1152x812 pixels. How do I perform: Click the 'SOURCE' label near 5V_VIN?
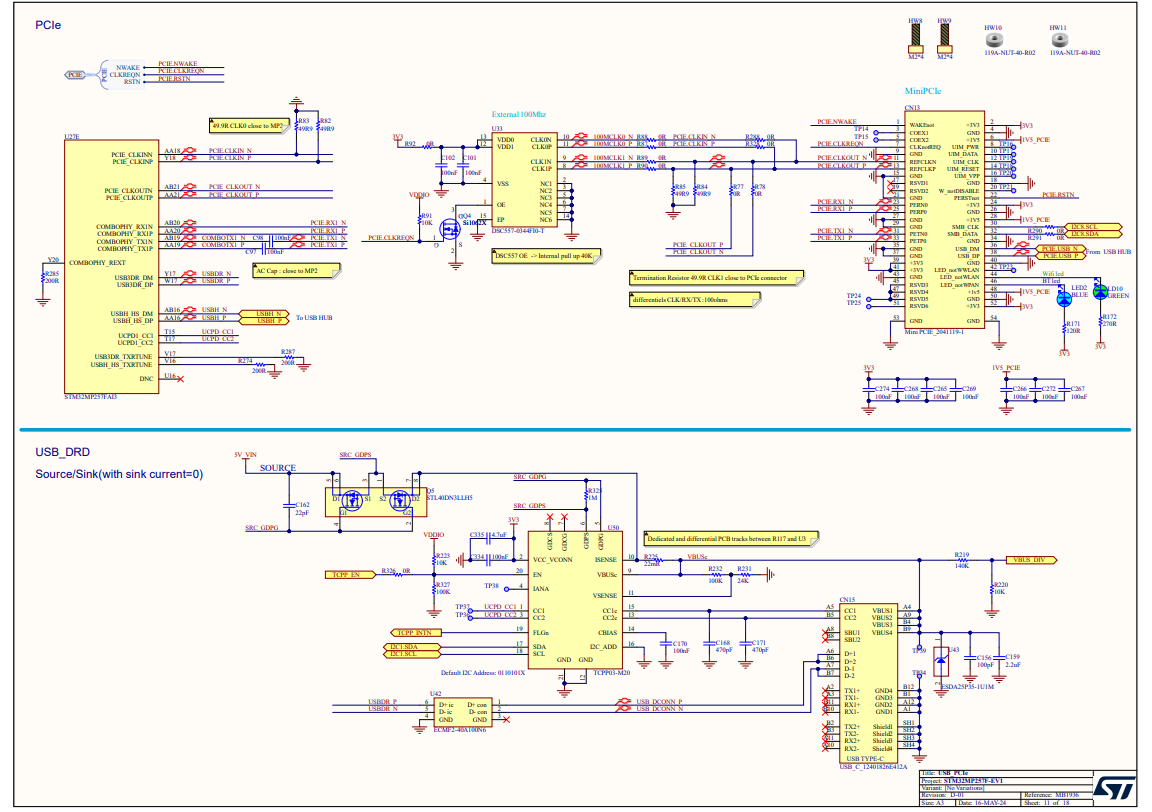click(x=278, y=468)
